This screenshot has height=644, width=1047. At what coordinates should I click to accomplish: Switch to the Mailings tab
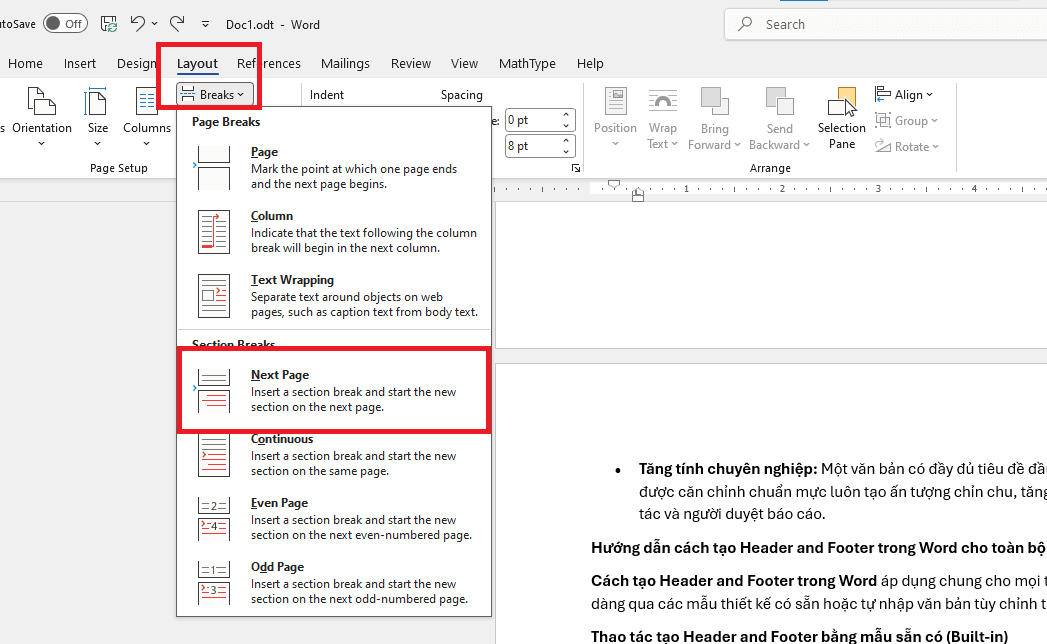pyautogui.click(x=345, y=63)
